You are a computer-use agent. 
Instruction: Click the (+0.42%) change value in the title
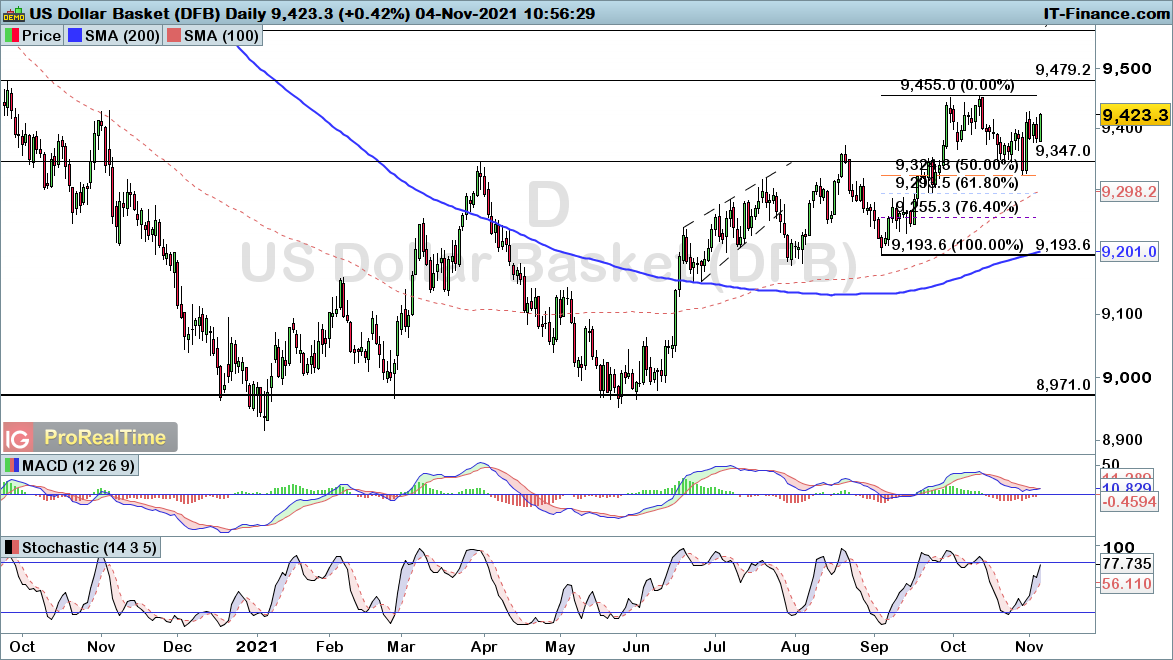click(x=373, y=13)
